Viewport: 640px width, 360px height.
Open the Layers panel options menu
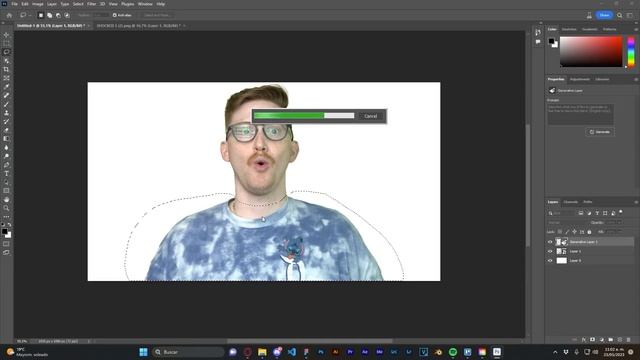[x=636, y=202]
